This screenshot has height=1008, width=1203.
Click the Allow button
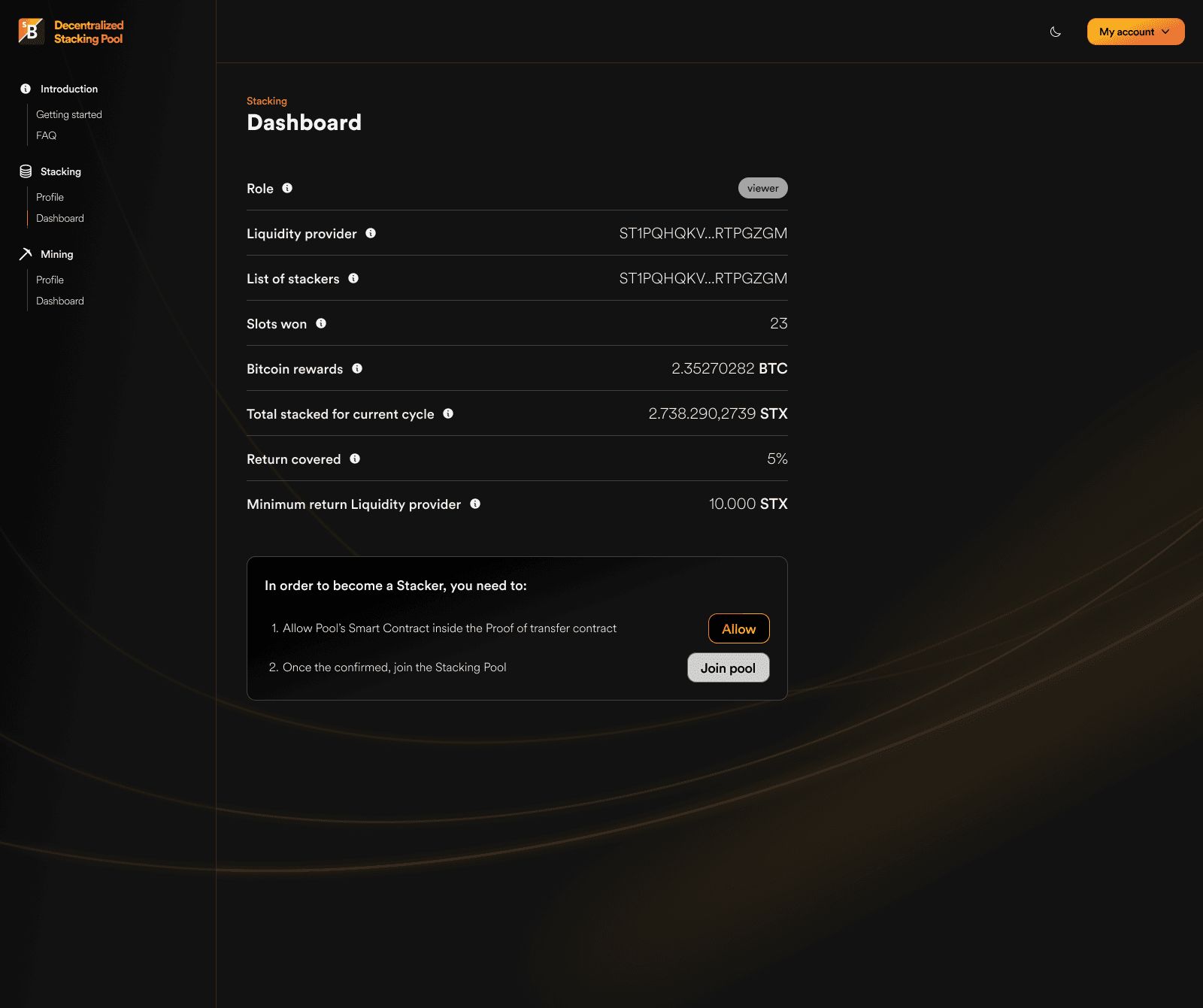[738, 628]
